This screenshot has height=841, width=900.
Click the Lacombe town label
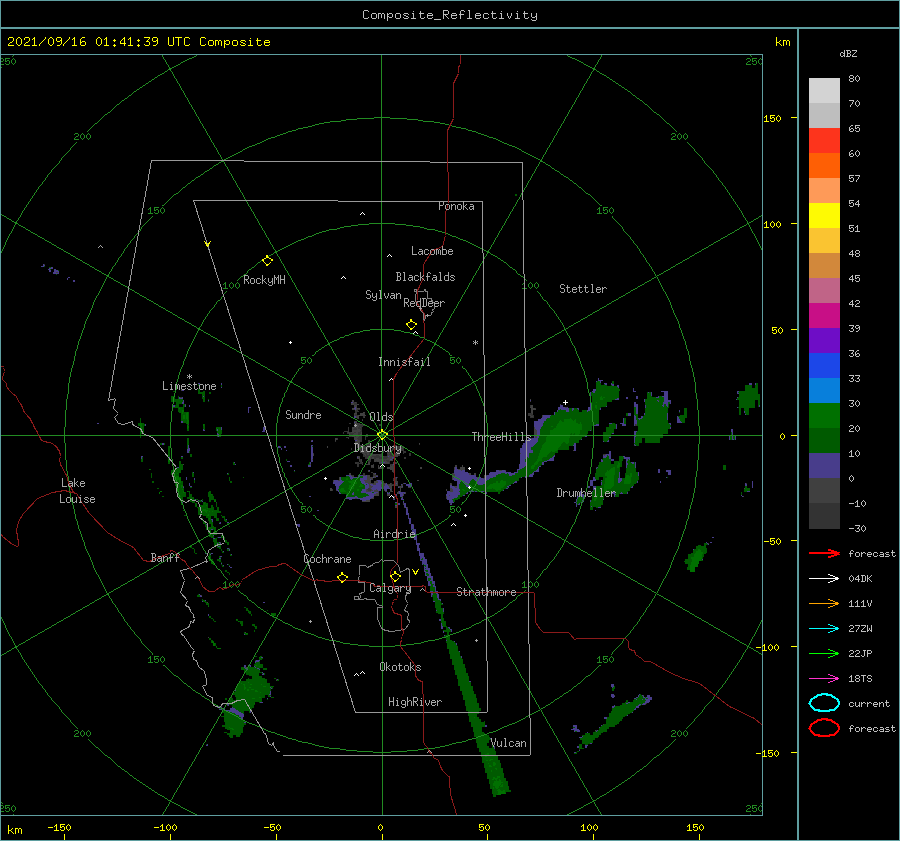pyautogui.click(x=432, y=251)
